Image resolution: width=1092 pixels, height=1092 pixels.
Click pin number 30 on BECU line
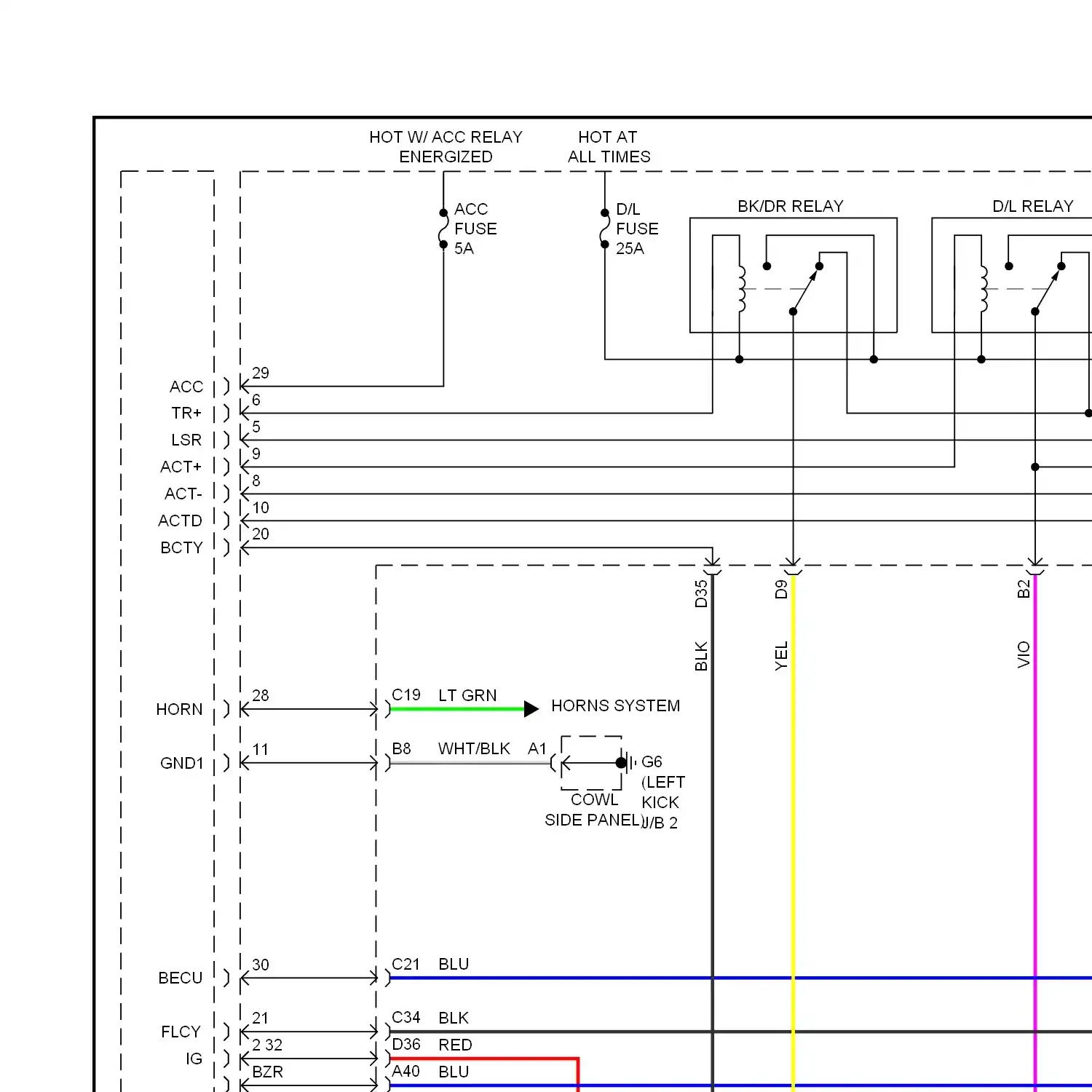pos(261,965)
